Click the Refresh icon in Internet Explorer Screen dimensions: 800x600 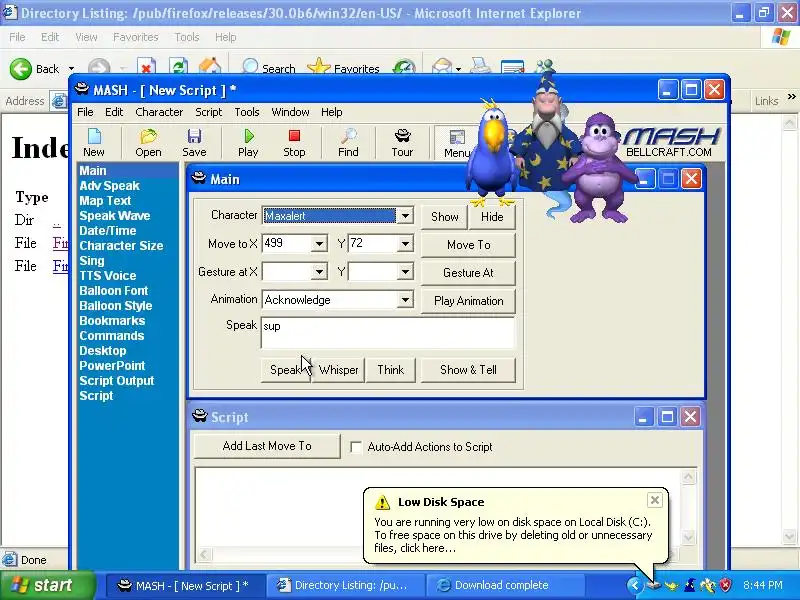pos(178,67)
